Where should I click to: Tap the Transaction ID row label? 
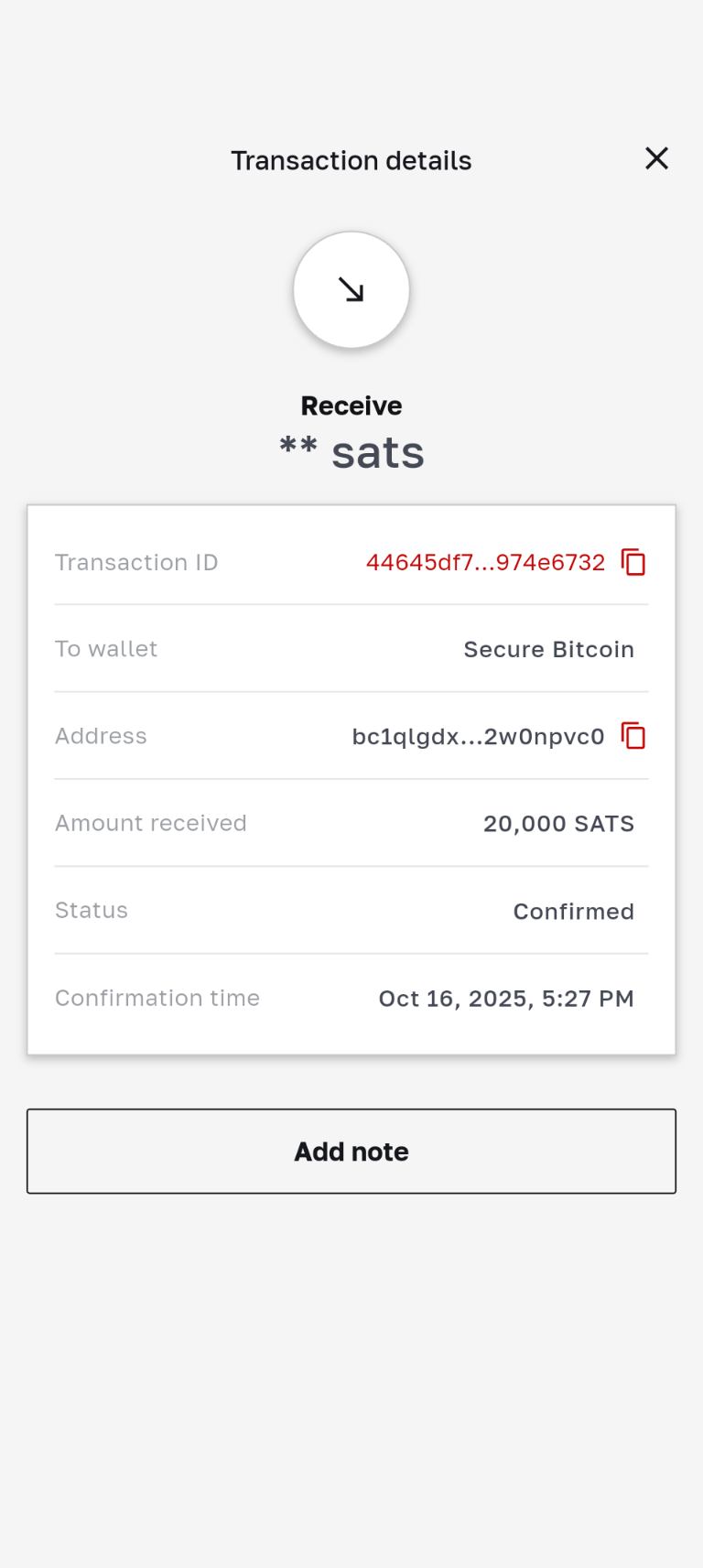coord(136,563)
